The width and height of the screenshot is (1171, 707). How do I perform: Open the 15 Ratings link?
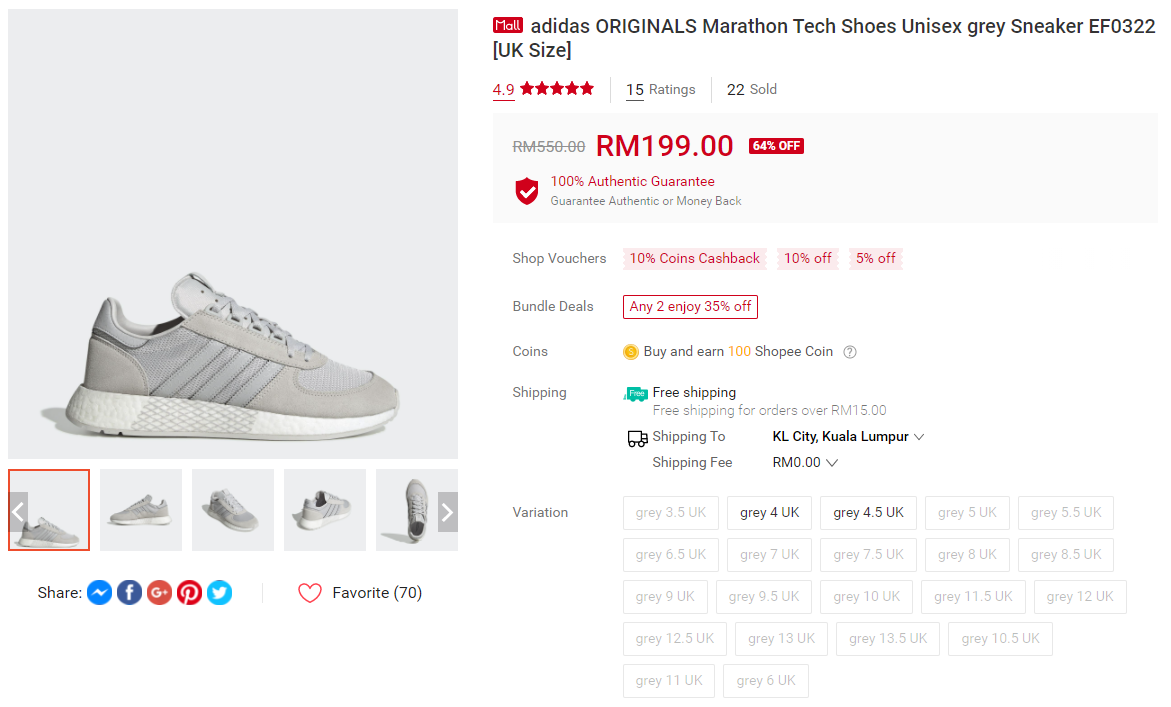point(660,90)
